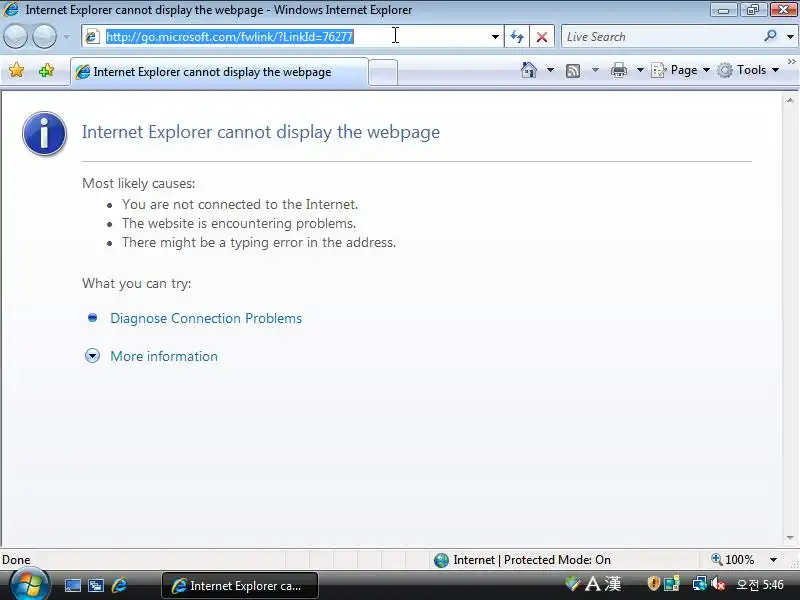Click the Back navigation button
The image size is (800, 600).
16,36
